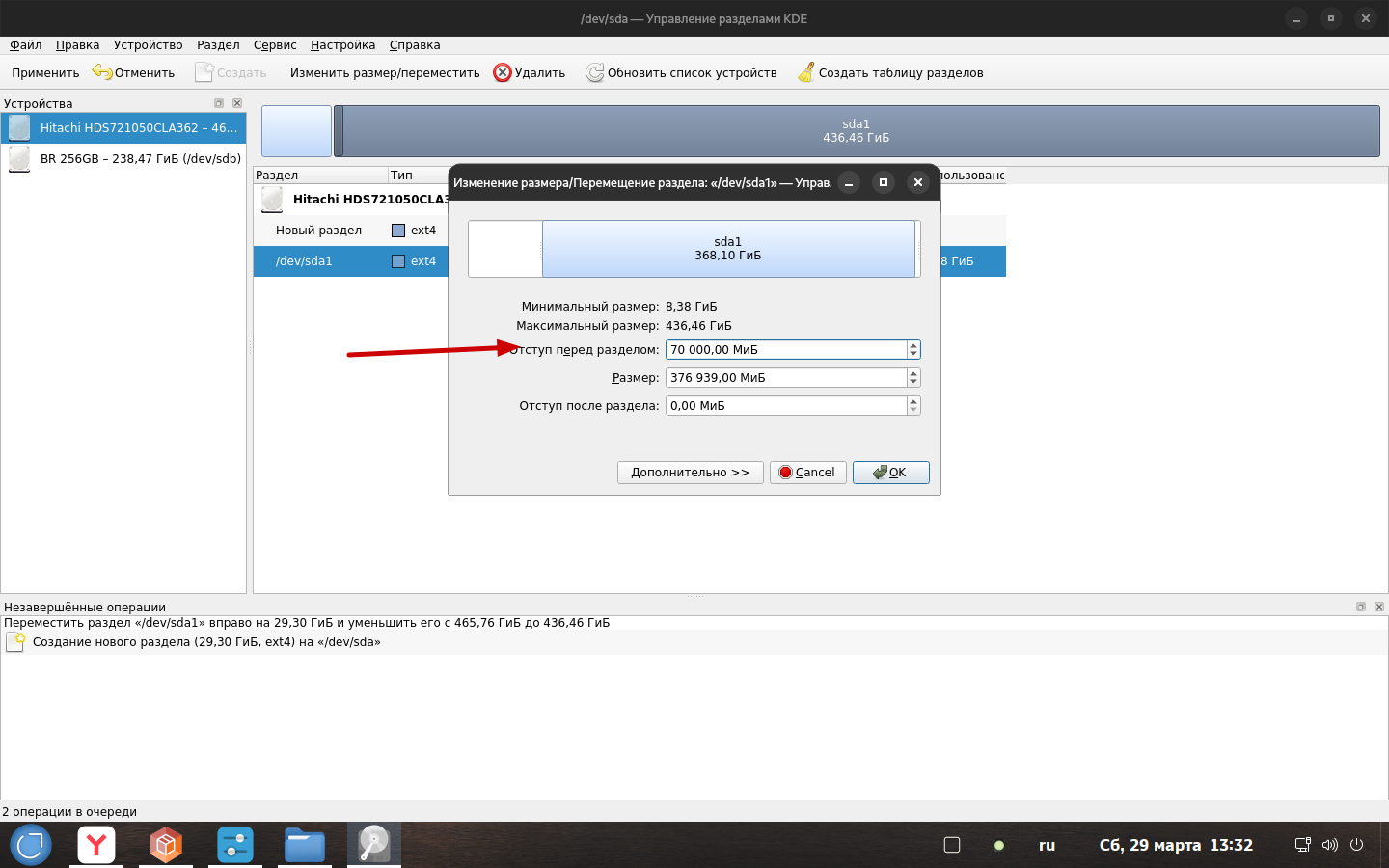This screenshot has height=868, width=1389.
Task: Open volume control in system tray
Action: 1330,845
